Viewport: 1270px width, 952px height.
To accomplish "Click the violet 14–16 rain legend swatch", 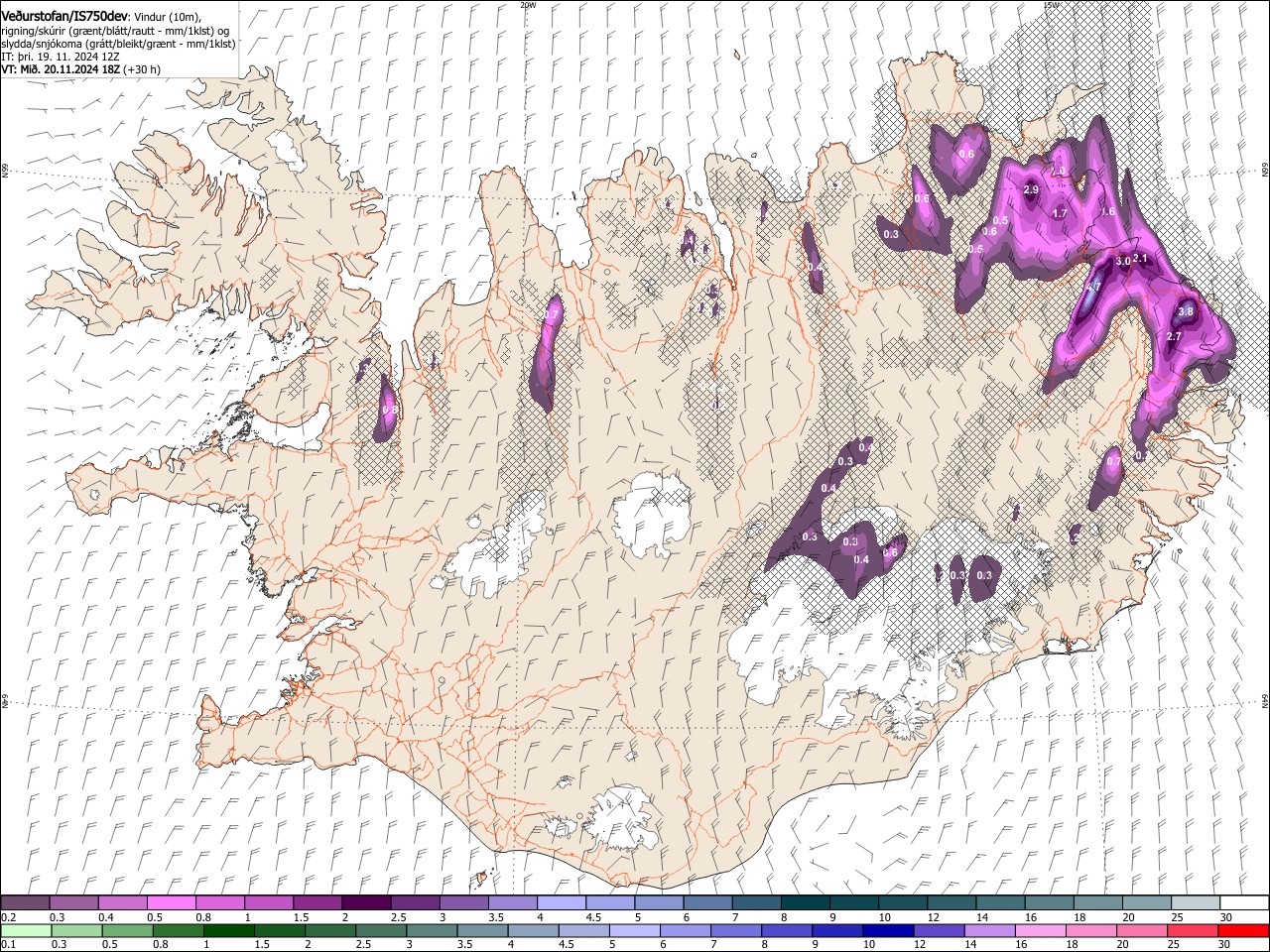I will click(x=988, y=931).
